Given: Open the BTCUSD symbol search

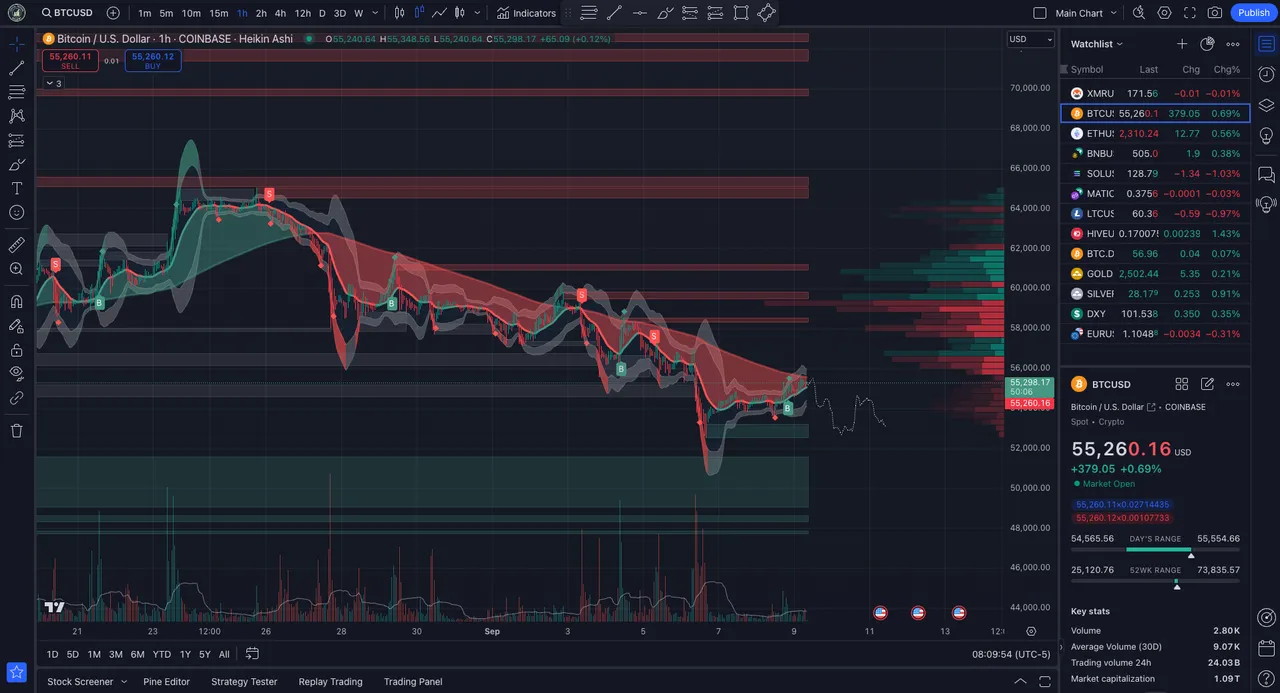Looking at the screenshot, I should tap(65, 13).
